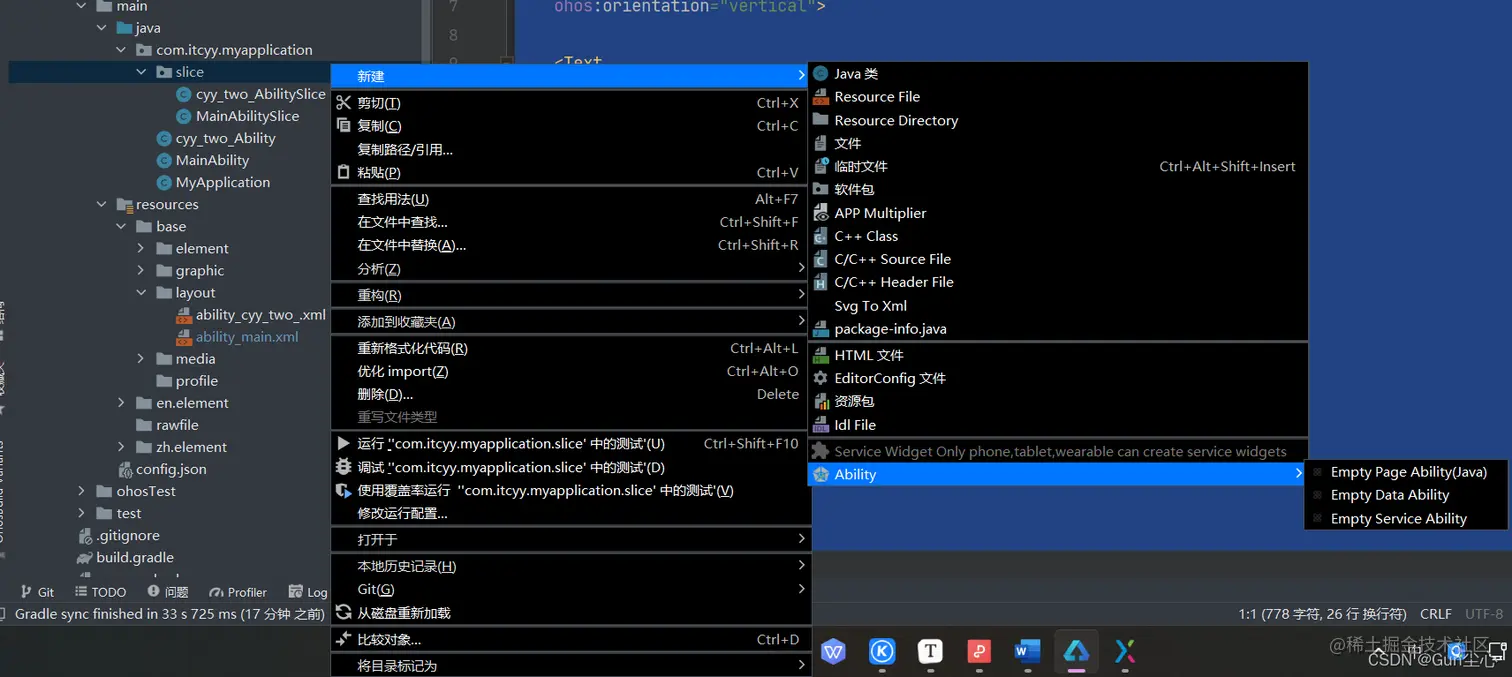Click the 文件 new file icon
Viewport: 1512px width, 677px height.
point(821,143)
